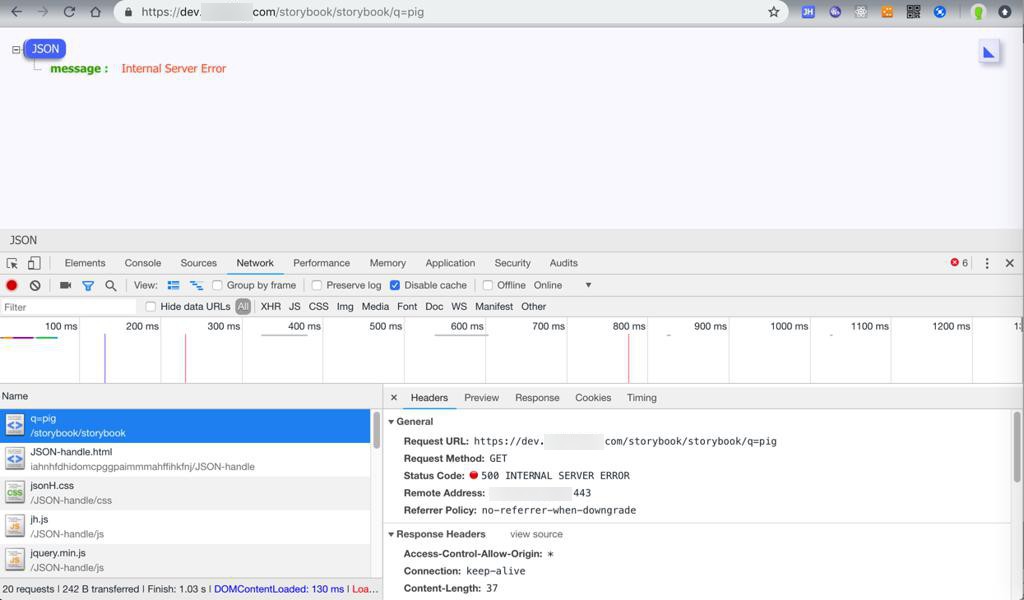1024x600 pixels.
Task: Open the Timing tab
Action: coord(642,398)
